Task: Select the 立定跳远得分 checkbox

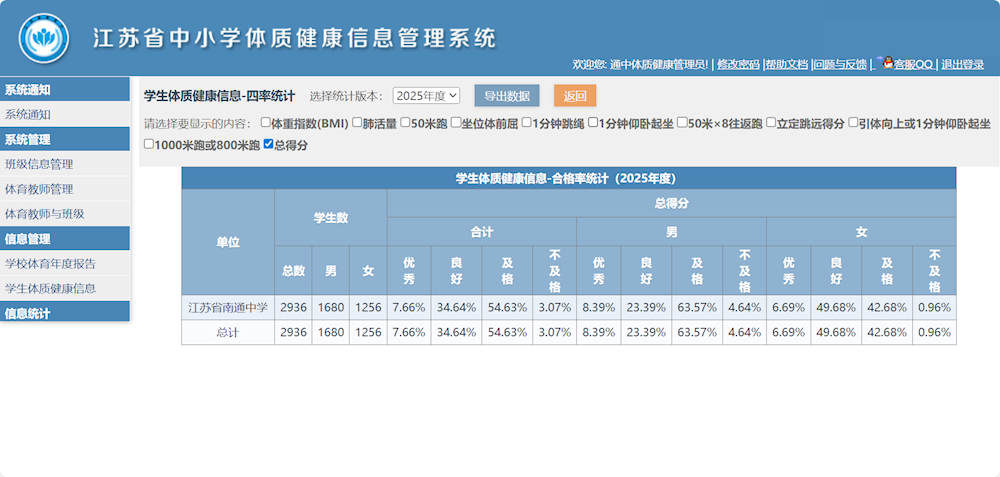Action: [x=771, y=123]
